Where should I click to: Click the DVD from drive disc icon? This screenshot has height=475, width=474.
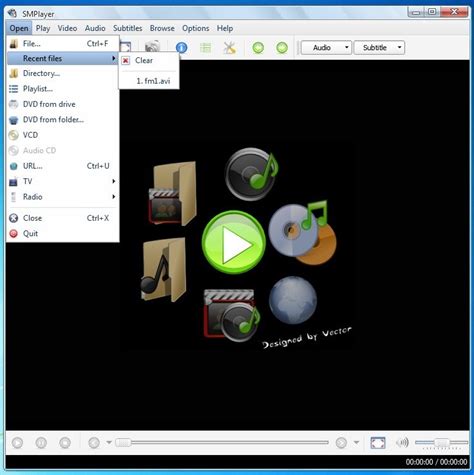(14, 104)
